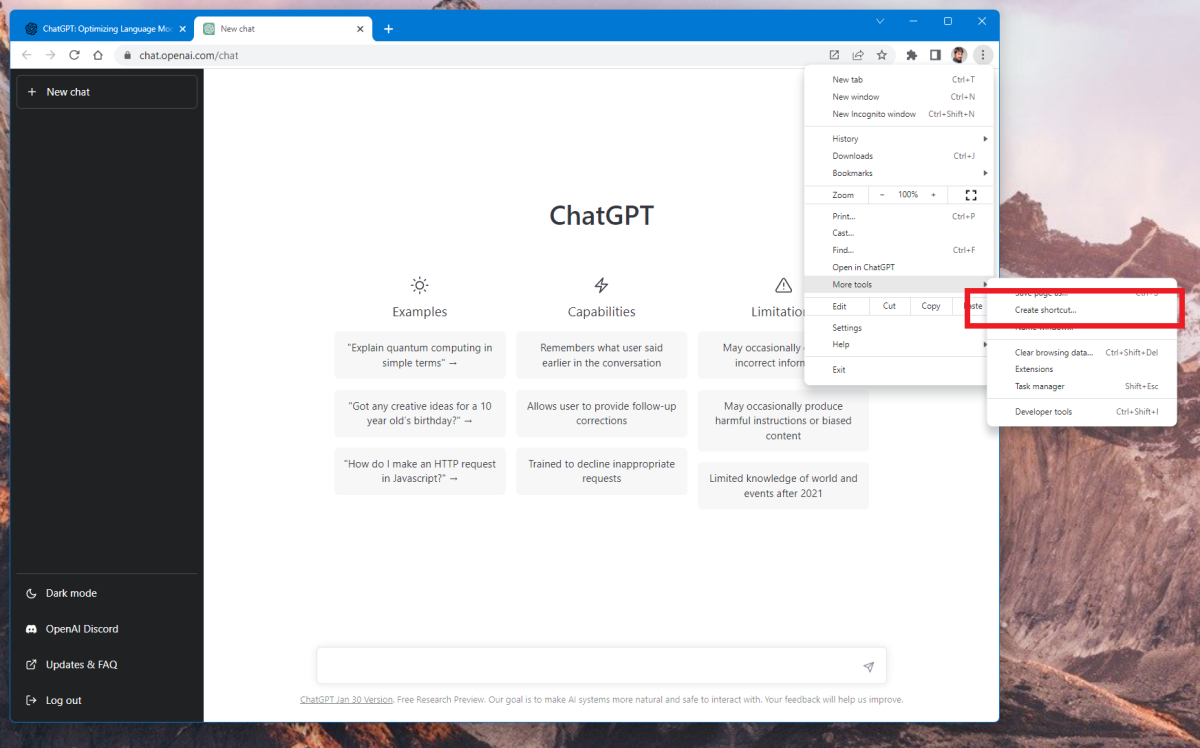Image resolution: width=1200 pixels, height=748 pixels.
Task: Enter full screen via the zoom row icon
Action: coord(970,195)
